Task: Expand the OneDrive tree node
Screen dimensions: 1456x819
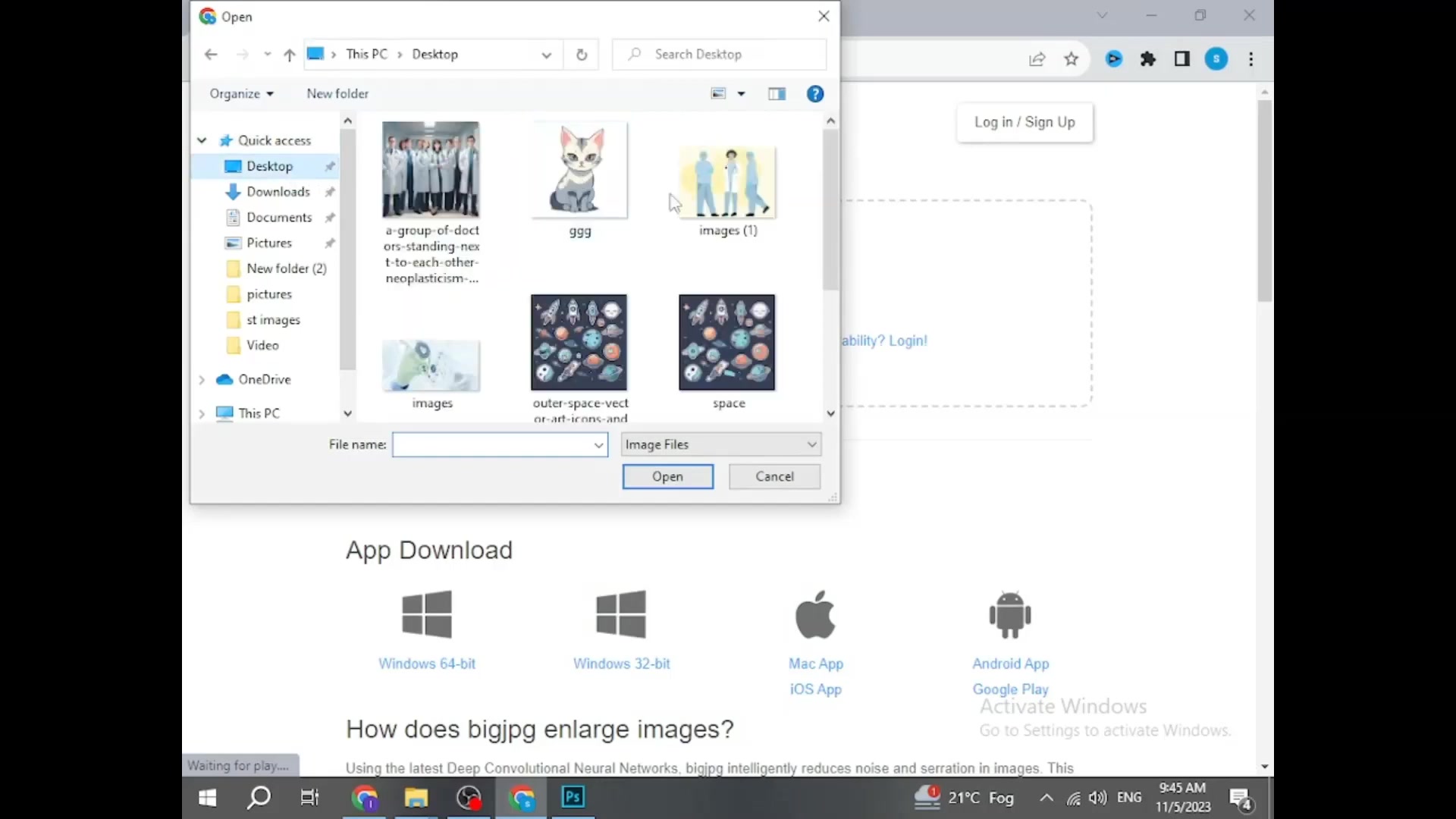Action: [x=202, y=379]
